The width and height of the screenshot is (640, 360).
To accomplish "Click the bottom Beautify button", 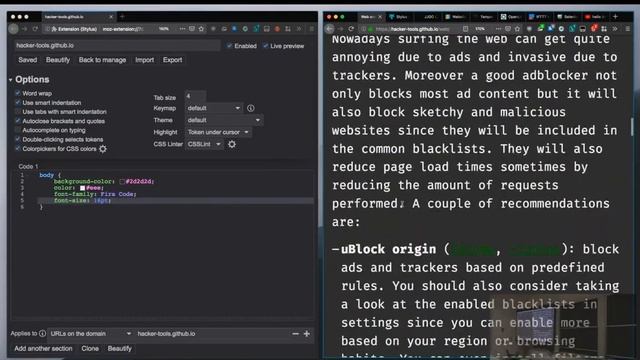I will pyautogui.click(x=120, y=349).
